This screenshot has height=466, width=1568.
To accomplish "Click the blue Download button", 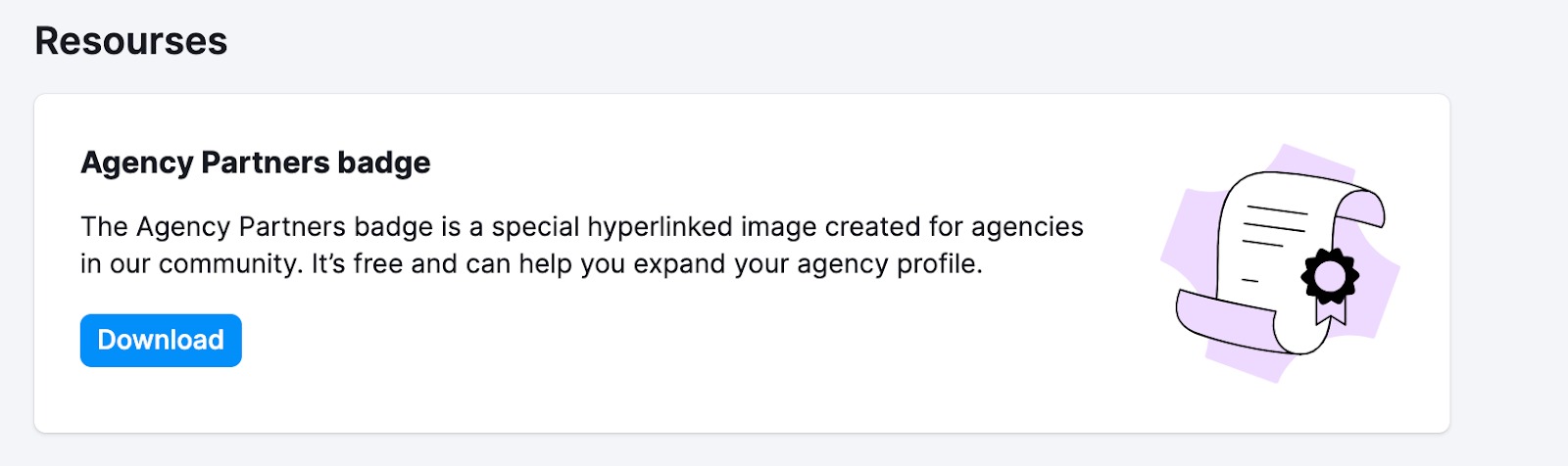I will (x=161, y=341).
